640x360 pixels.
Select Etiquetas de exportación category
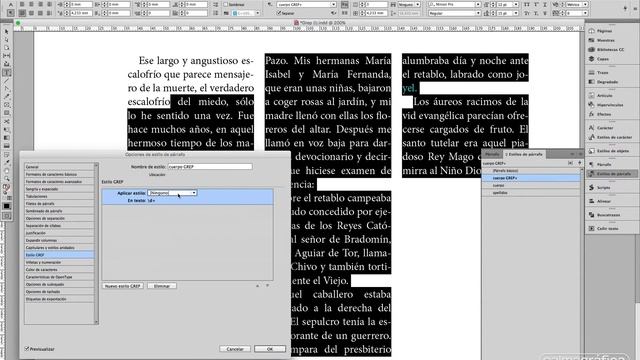pyautogui.click(x=59, y=299)
